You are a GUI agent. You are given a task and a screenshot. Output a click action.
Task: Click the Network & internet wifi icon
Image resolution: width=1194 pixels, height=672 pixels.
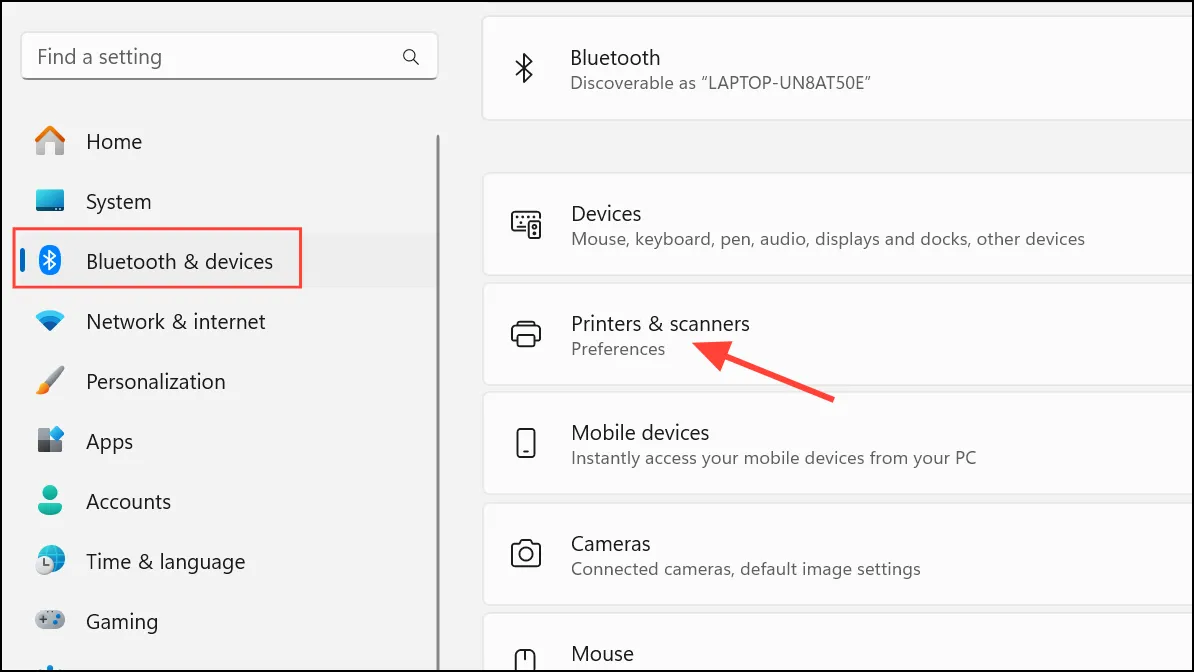pyautogui.click(x=50, y=321)
